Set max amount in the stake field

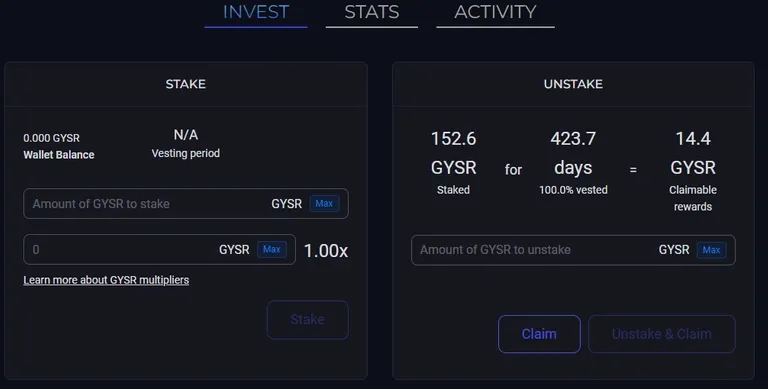324,204
